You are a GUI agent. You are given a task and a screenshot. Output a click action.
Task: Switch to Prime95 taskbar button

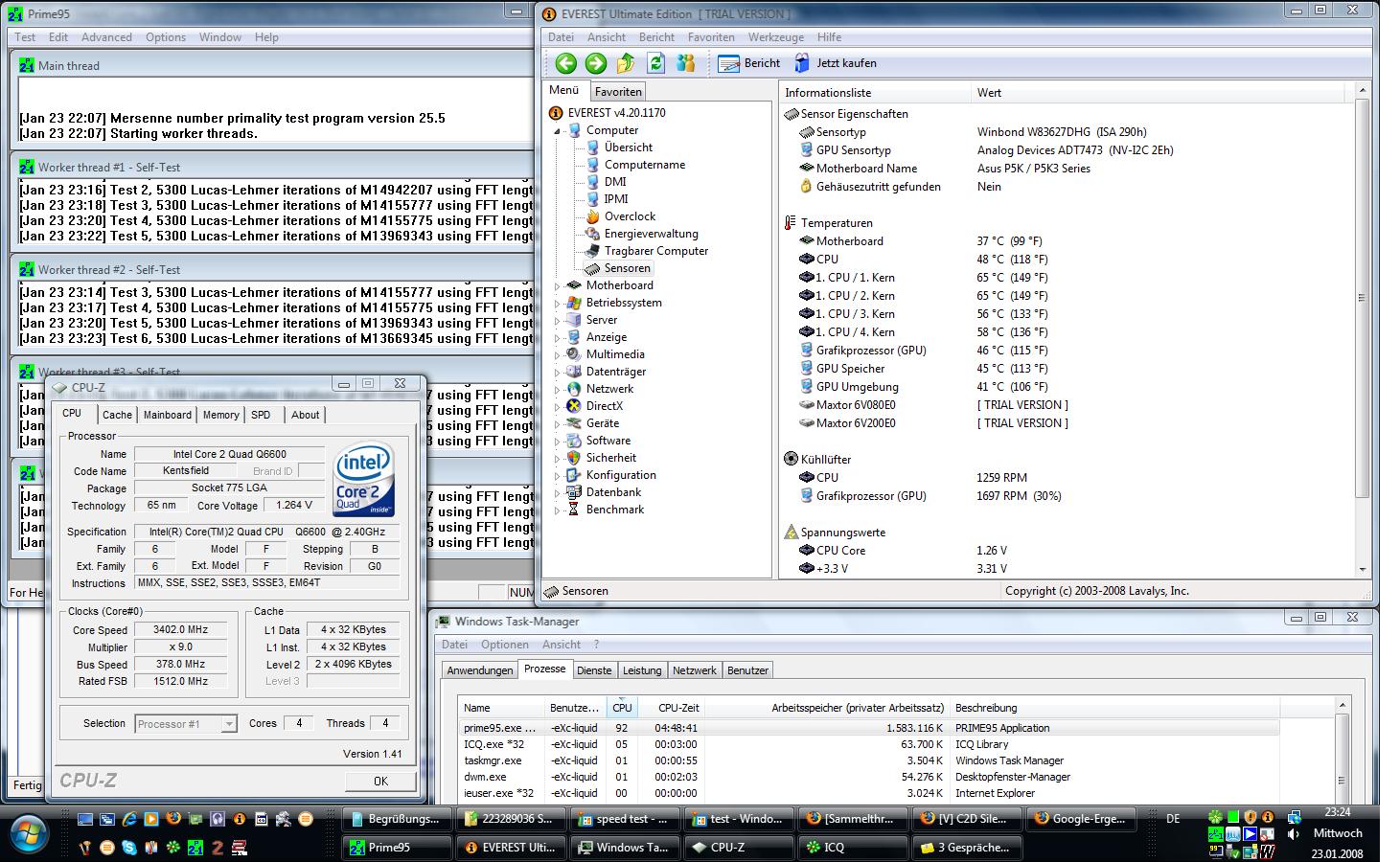pos(398,847)
